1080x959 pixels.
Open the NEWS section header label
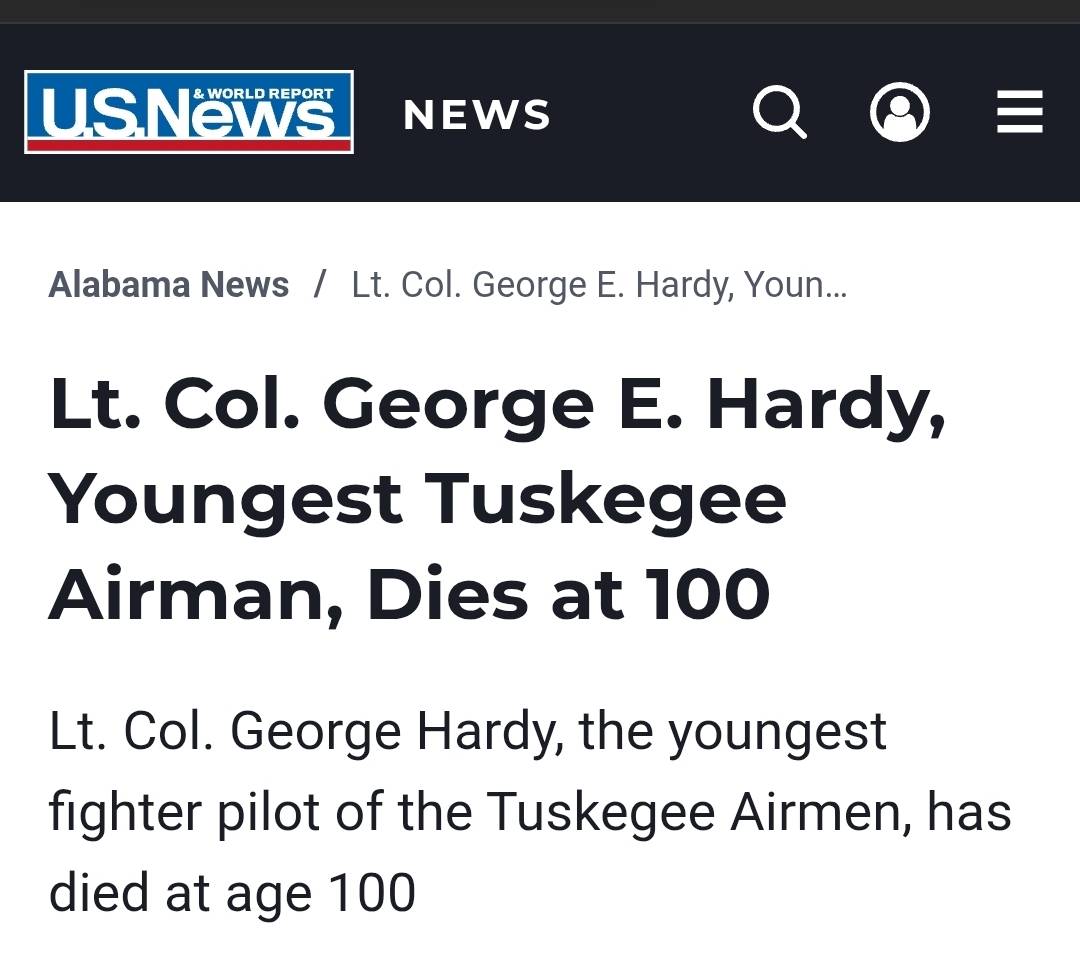(476, 115)
